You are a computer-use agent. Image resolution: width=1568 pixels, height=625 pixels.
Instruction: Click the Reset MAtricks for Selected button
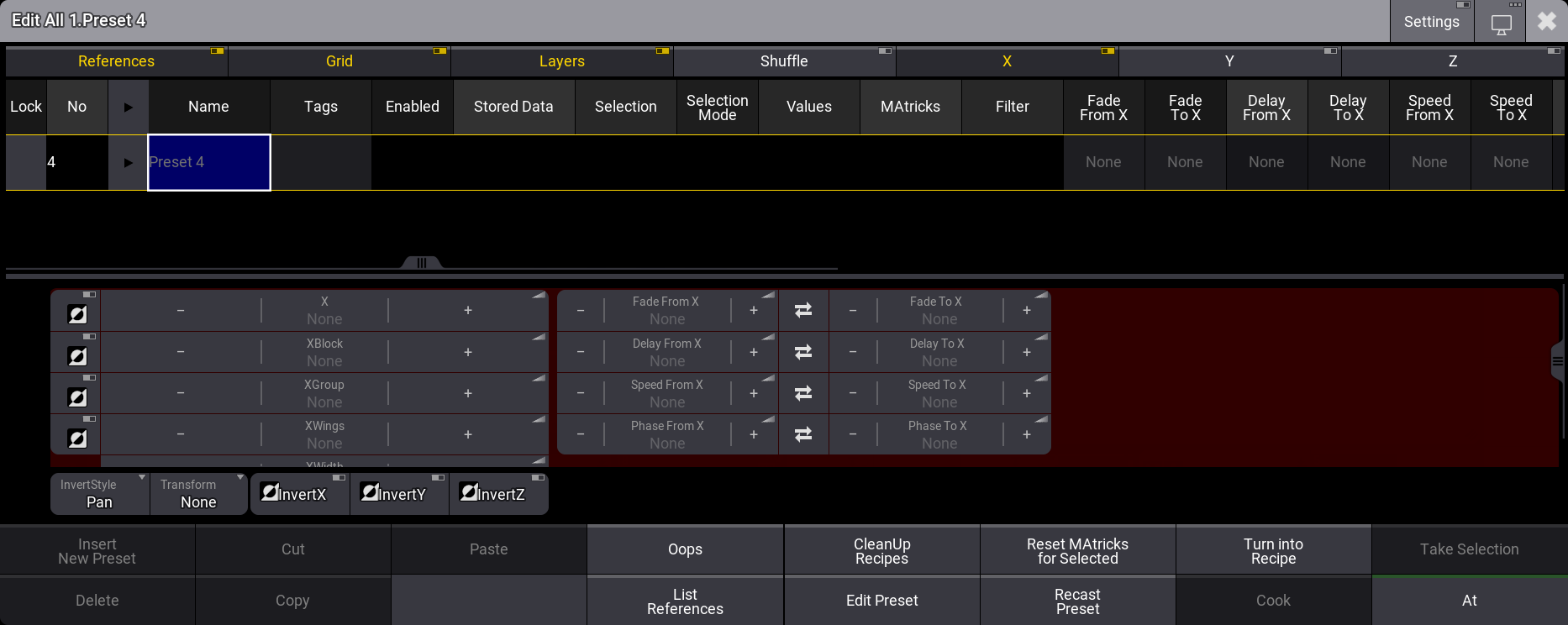click(1077, 551)
